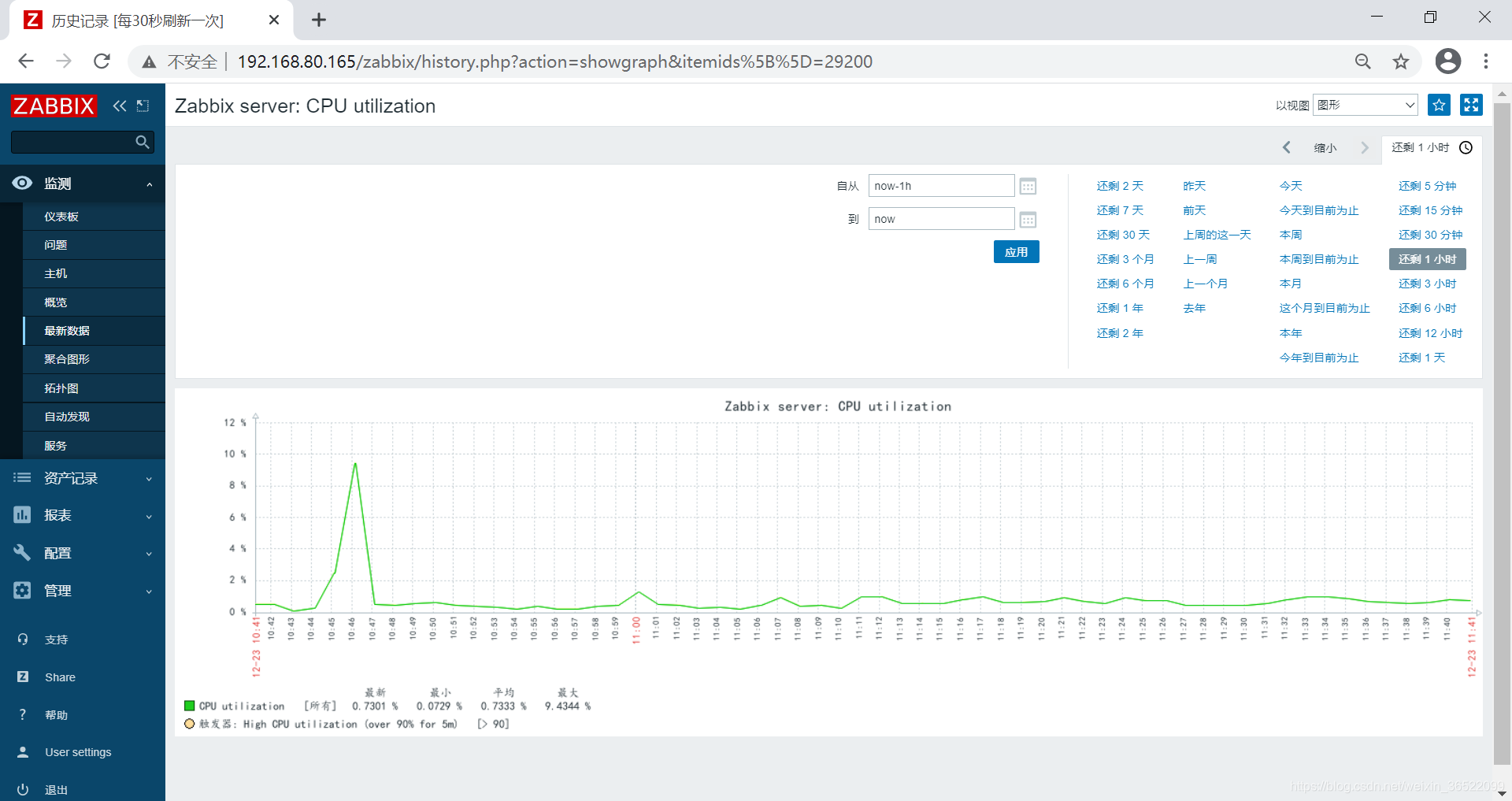The image size is (1512, 801).
Task: Go back to previous page
Action: pos(26,61)
